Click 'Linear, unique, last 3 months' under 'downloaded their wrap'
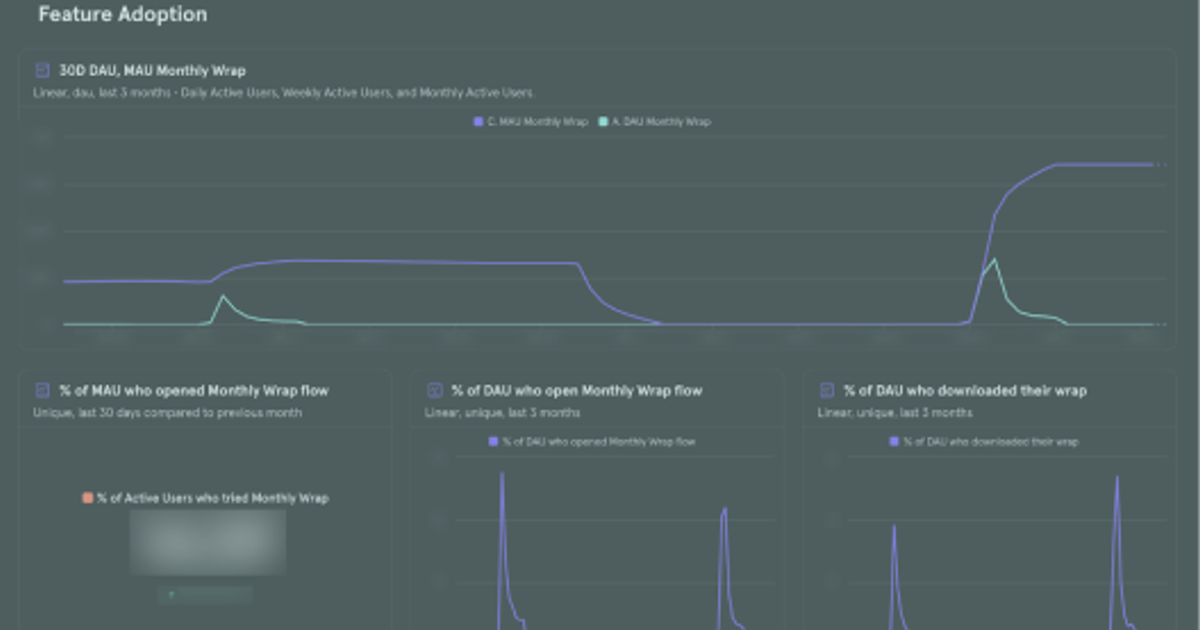This screenshot has height=630, width=1200. click(x=895, y=412)
